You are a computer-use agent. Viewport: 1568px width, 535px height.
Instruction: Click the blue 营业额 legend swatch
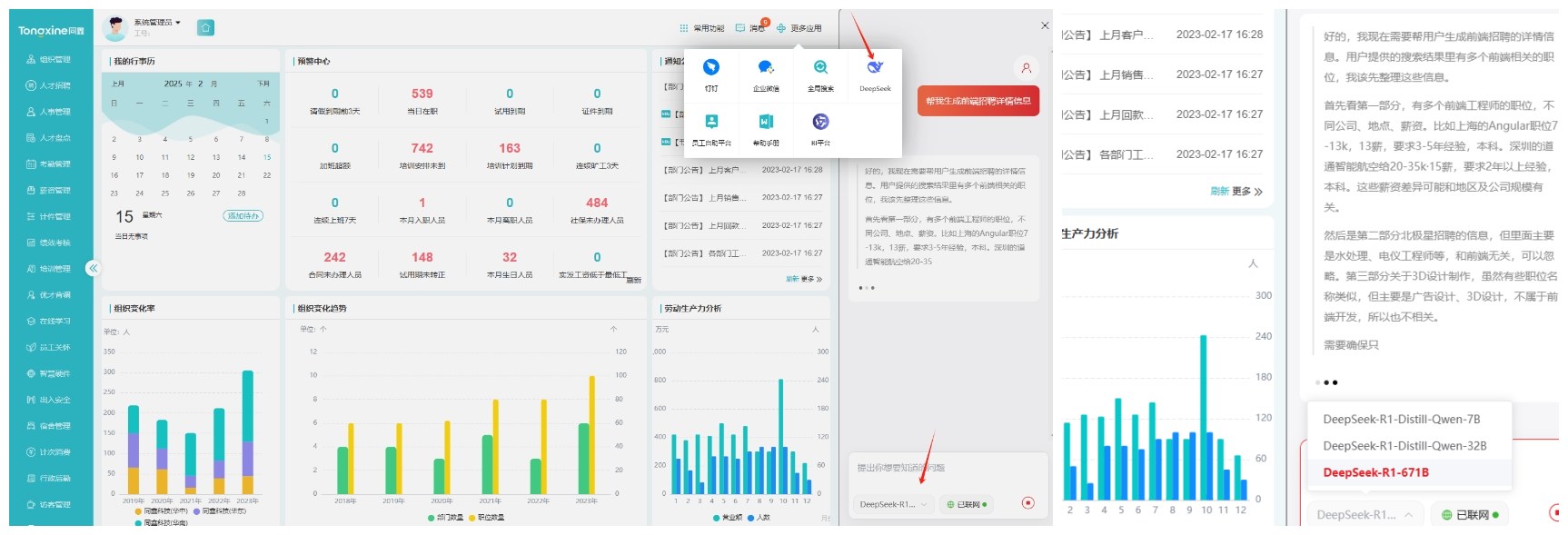tap(717, 518)
